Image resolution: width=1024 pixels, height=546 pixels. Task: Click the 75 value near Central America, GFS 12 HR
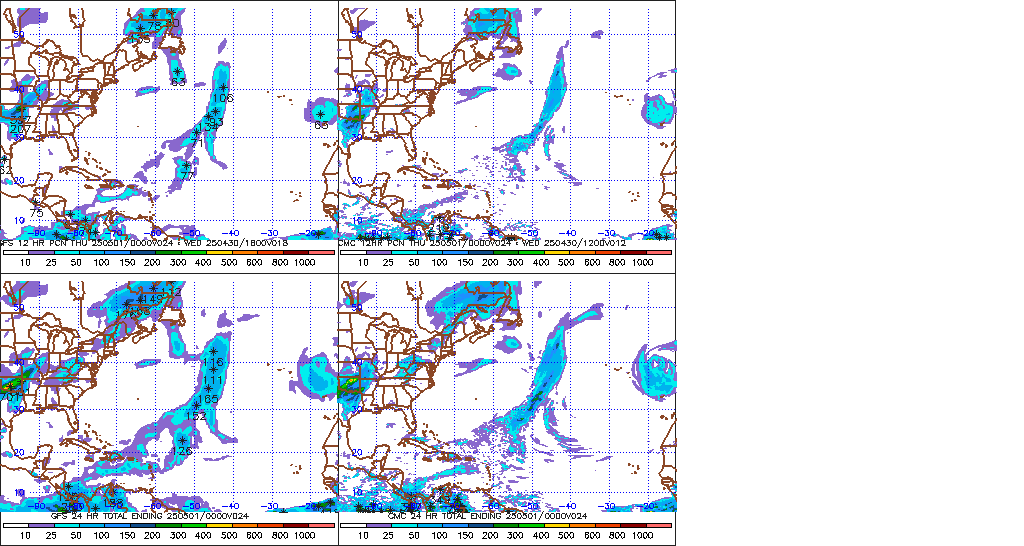tap(36, 214)
